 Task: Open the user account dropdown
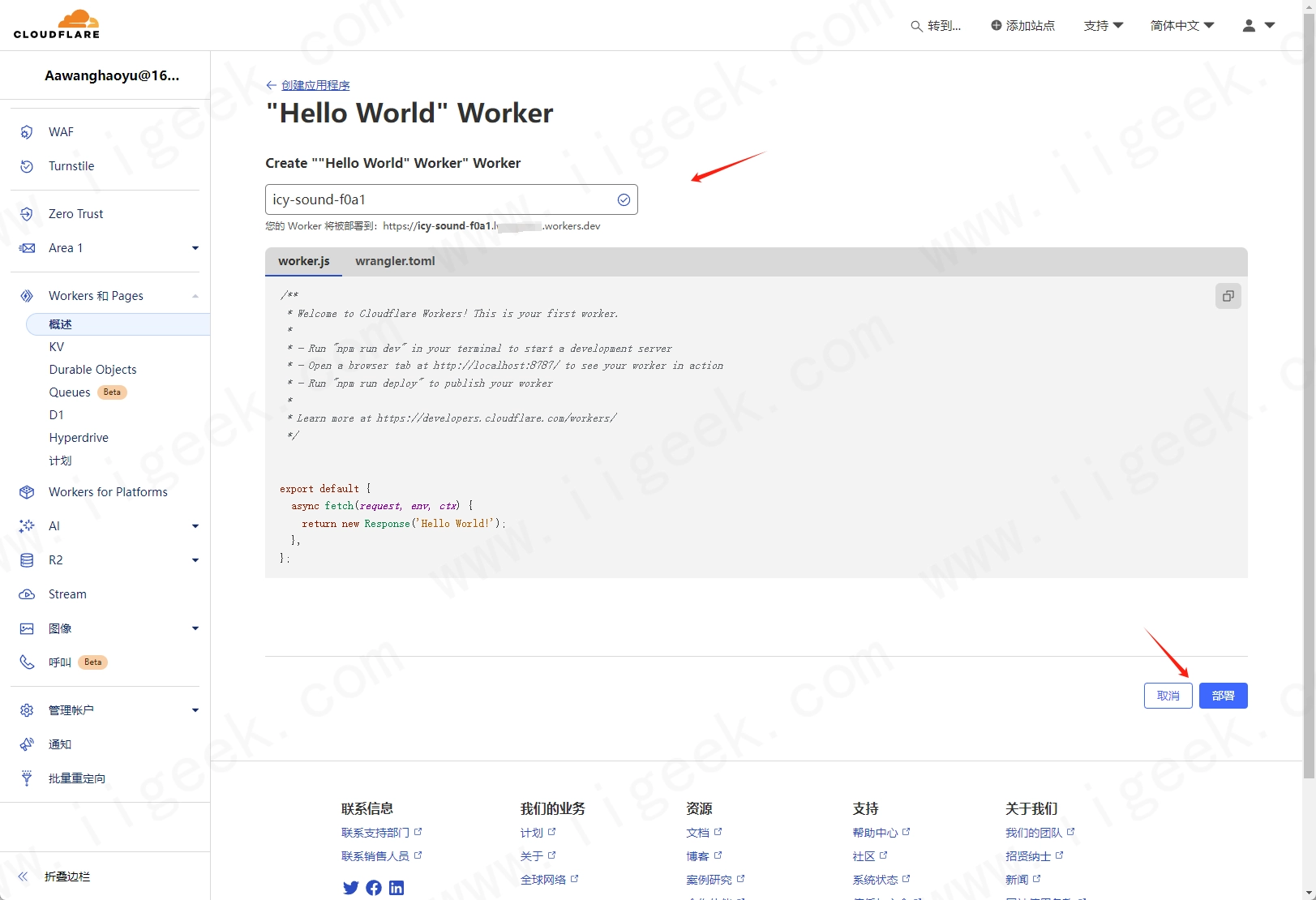[1259, 25]
